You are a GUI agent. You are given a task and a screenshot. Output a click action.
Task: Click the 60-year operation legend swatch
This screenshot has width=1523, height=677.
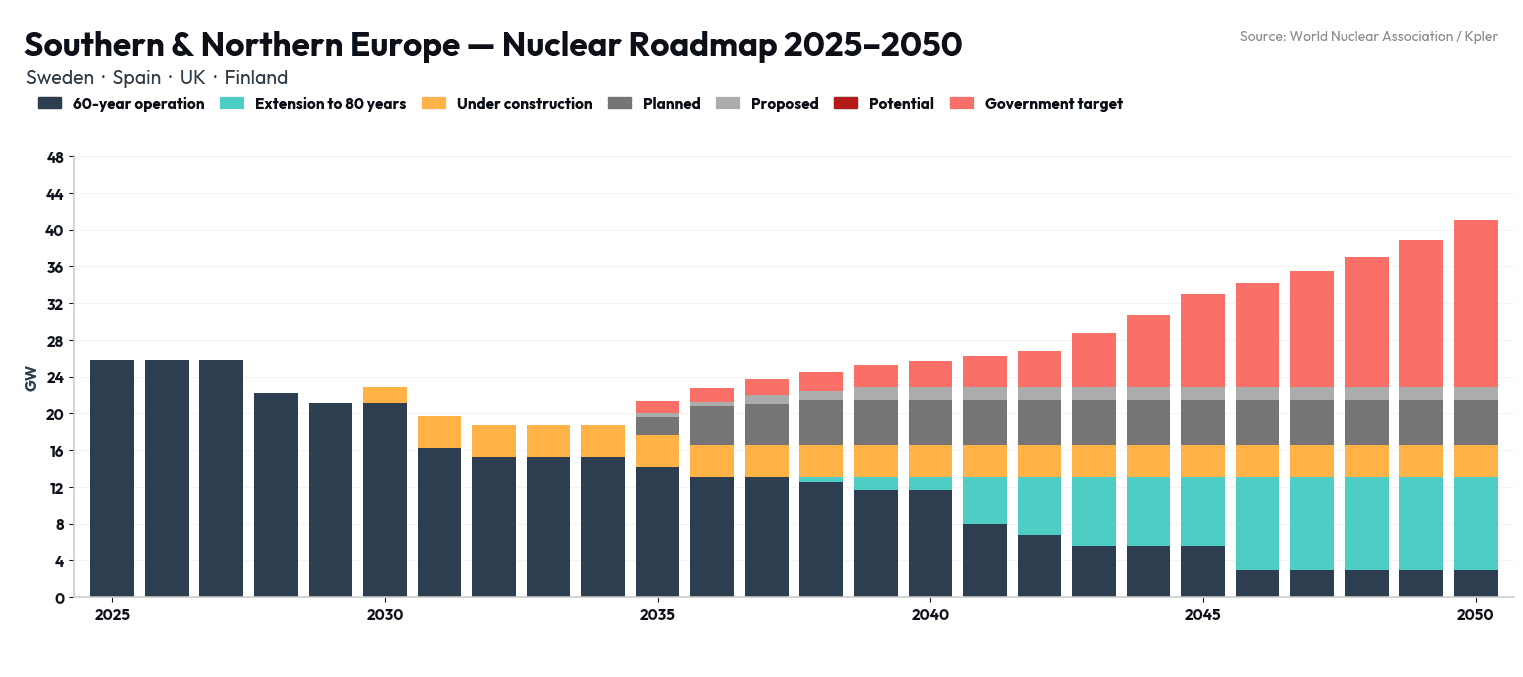click(x=50, y=103)
